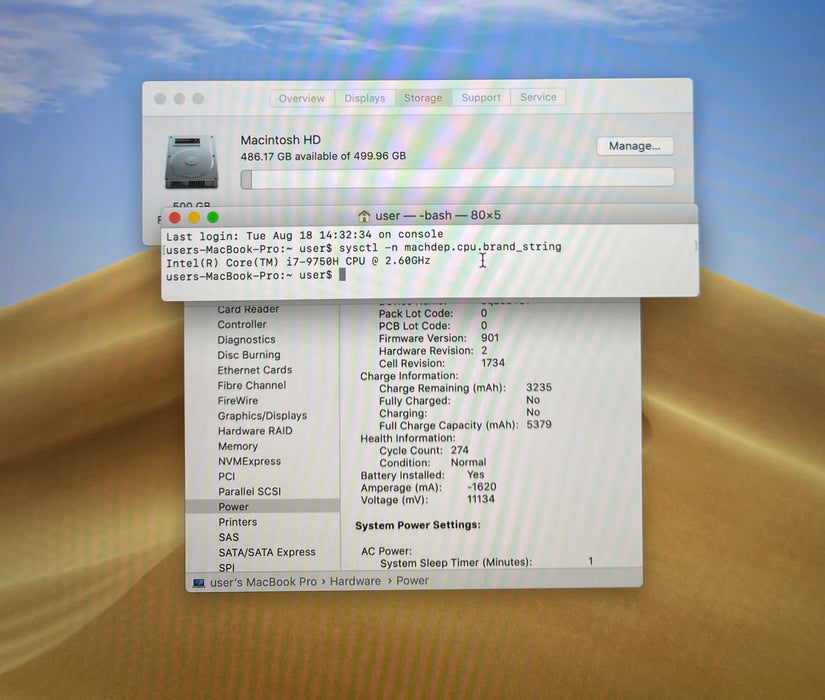Switch to the Overview tab
Viewport: 825px width, 700px height.
pyautogui.click(x=302, y=98)
